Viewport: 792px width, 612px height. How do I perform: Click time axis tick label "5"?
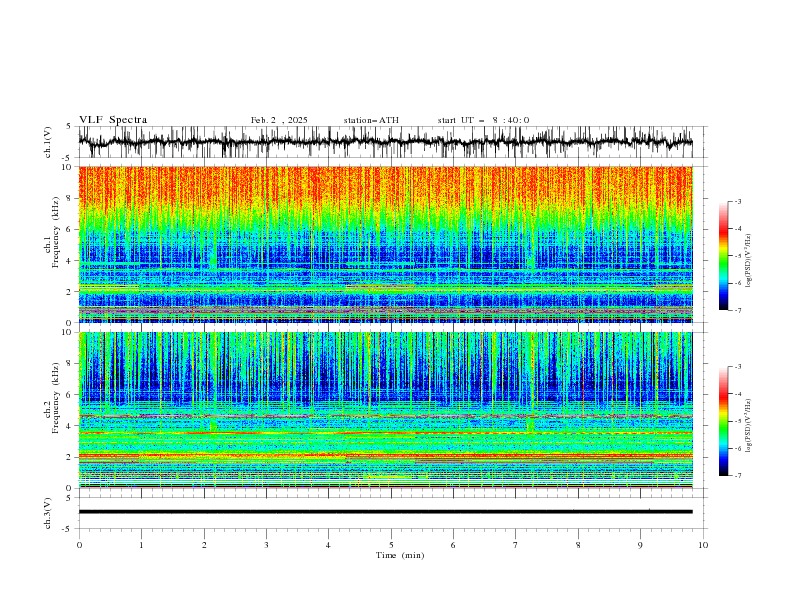pos(391,545)
